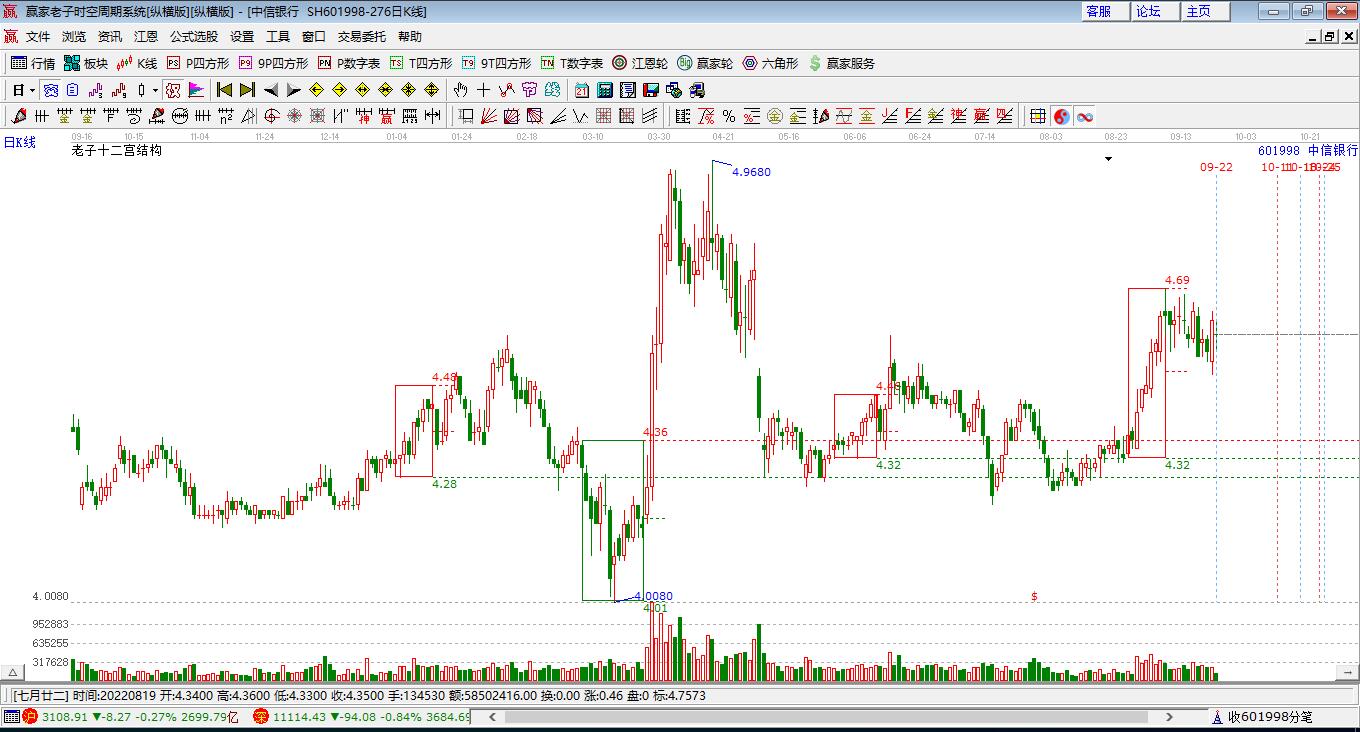Jump to first bar icon
This screenshot has height=732, width=1360.
[224, 90]
